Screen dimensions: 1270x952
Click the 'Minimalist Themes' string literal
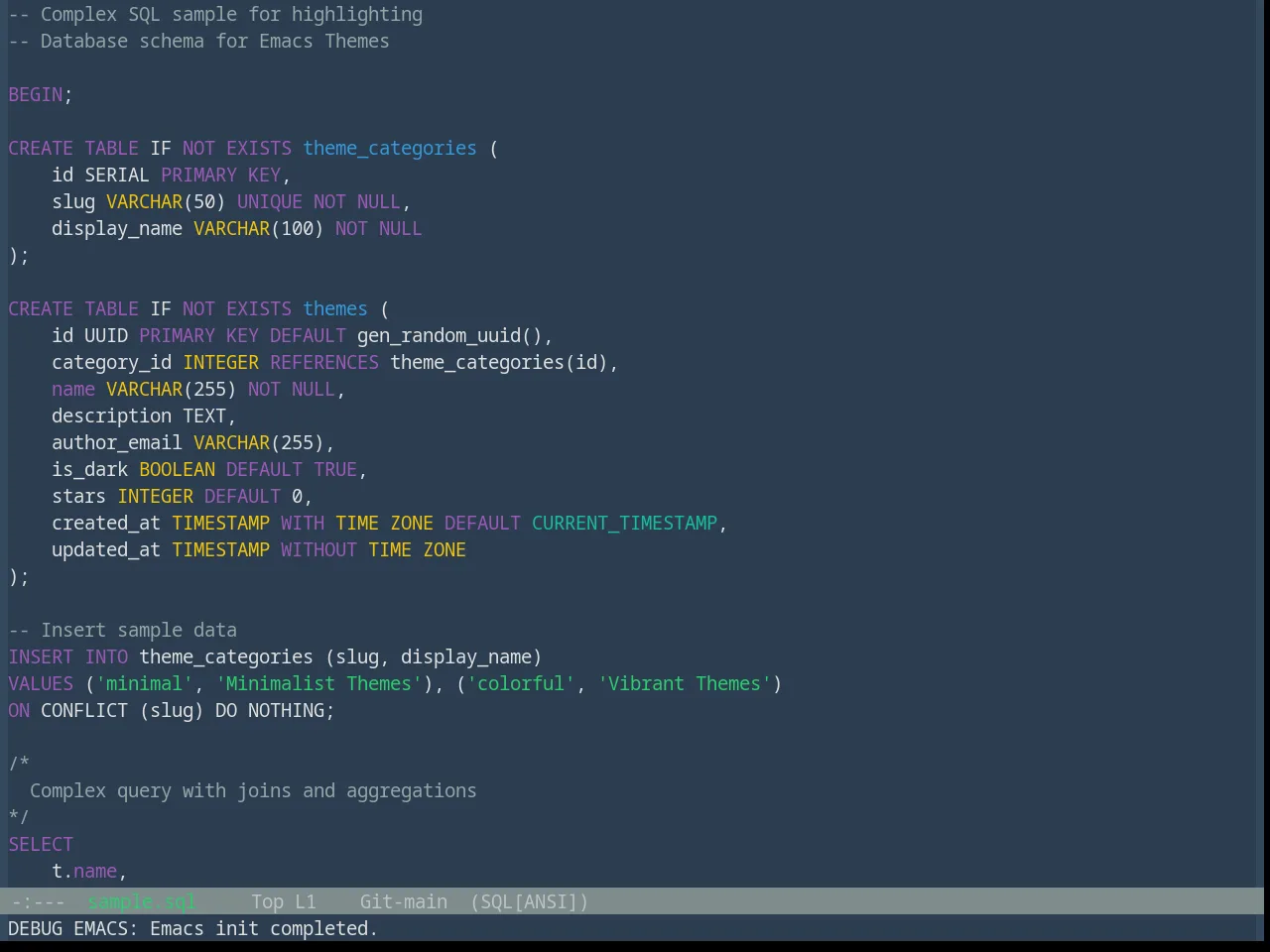tap(318, 683)
